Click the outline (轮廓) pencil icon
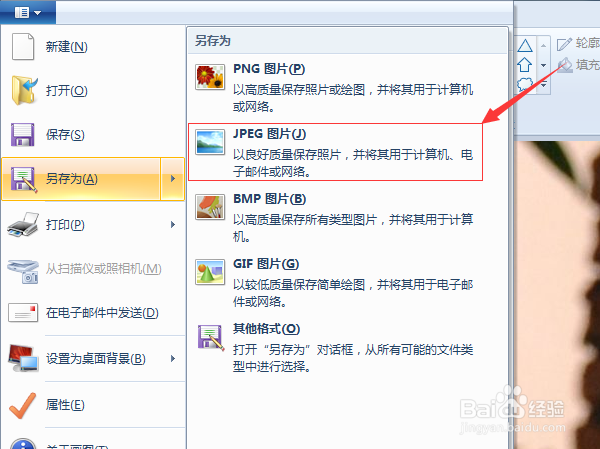 (564, 44)
